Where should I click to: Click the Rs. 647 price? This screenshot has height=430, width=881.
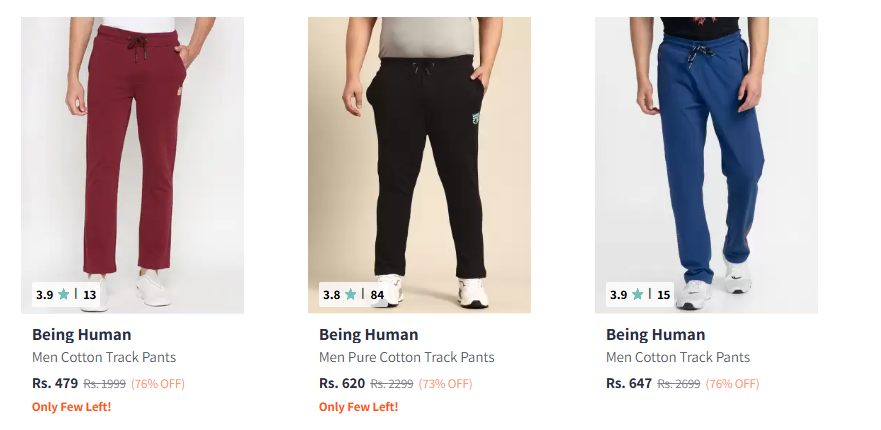629,383
